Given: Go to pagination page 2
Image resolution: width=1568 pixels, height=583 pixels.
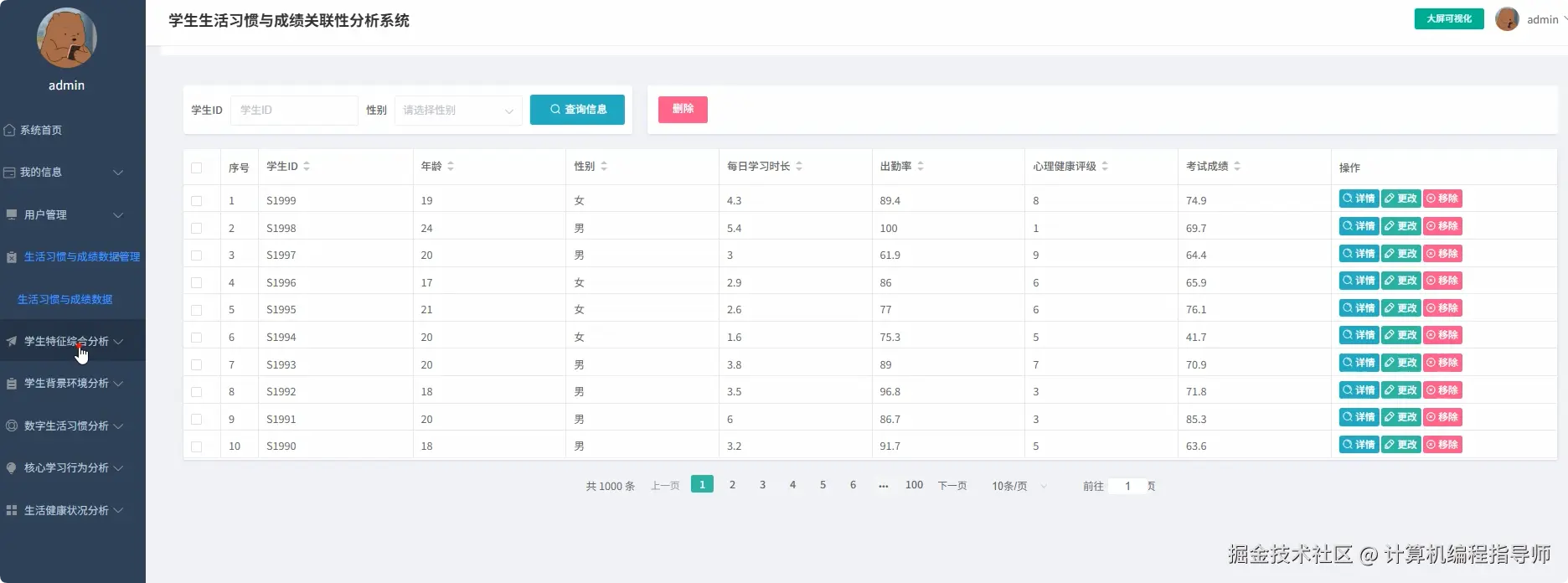Looking at the screenshot, I should pyautogui.click(x=732, y=484).
